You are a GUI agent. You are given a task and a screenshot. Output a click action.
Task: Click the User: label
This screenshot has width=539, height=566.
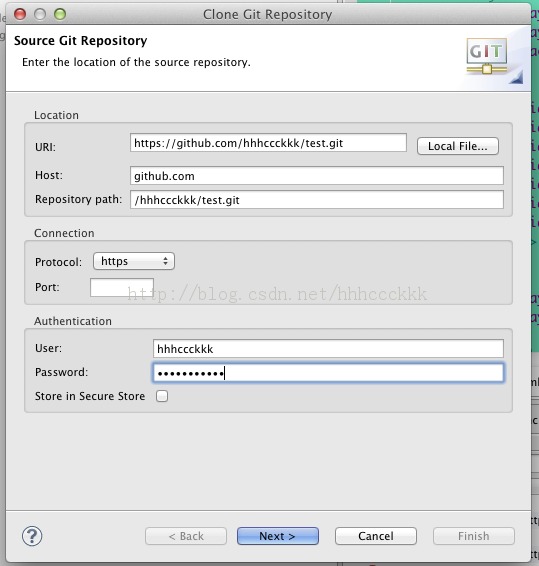(x=48, y=348)
